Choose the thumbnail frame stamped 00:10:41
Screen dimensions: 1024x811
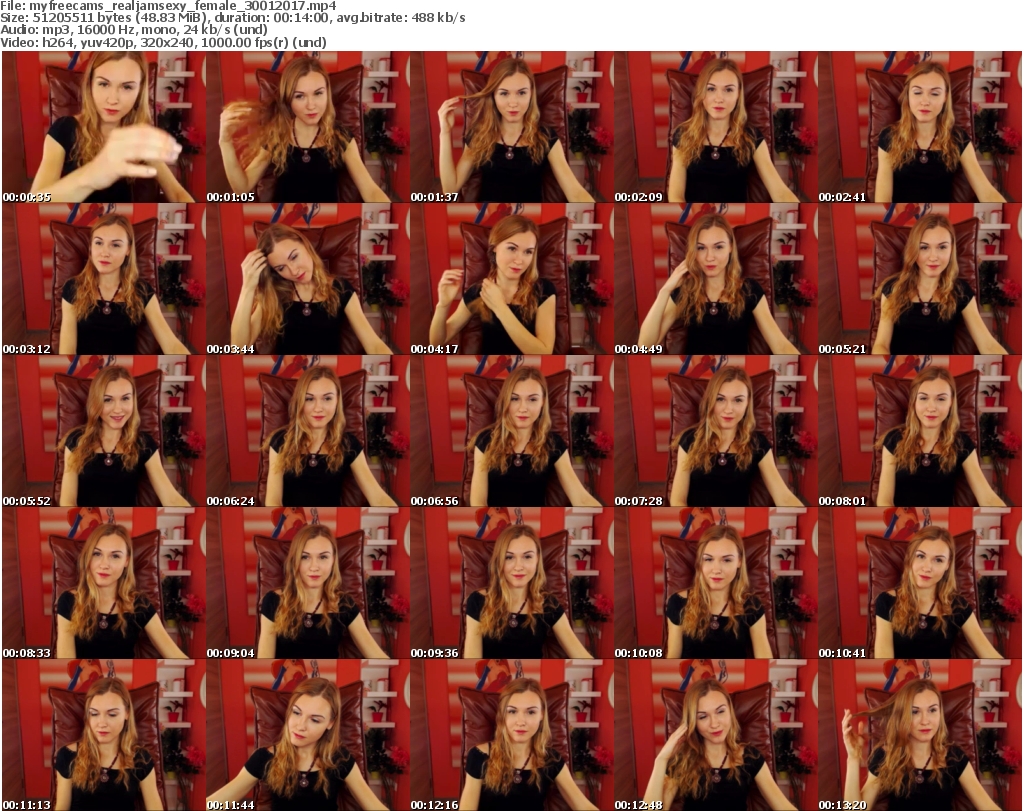click(920, 583)
